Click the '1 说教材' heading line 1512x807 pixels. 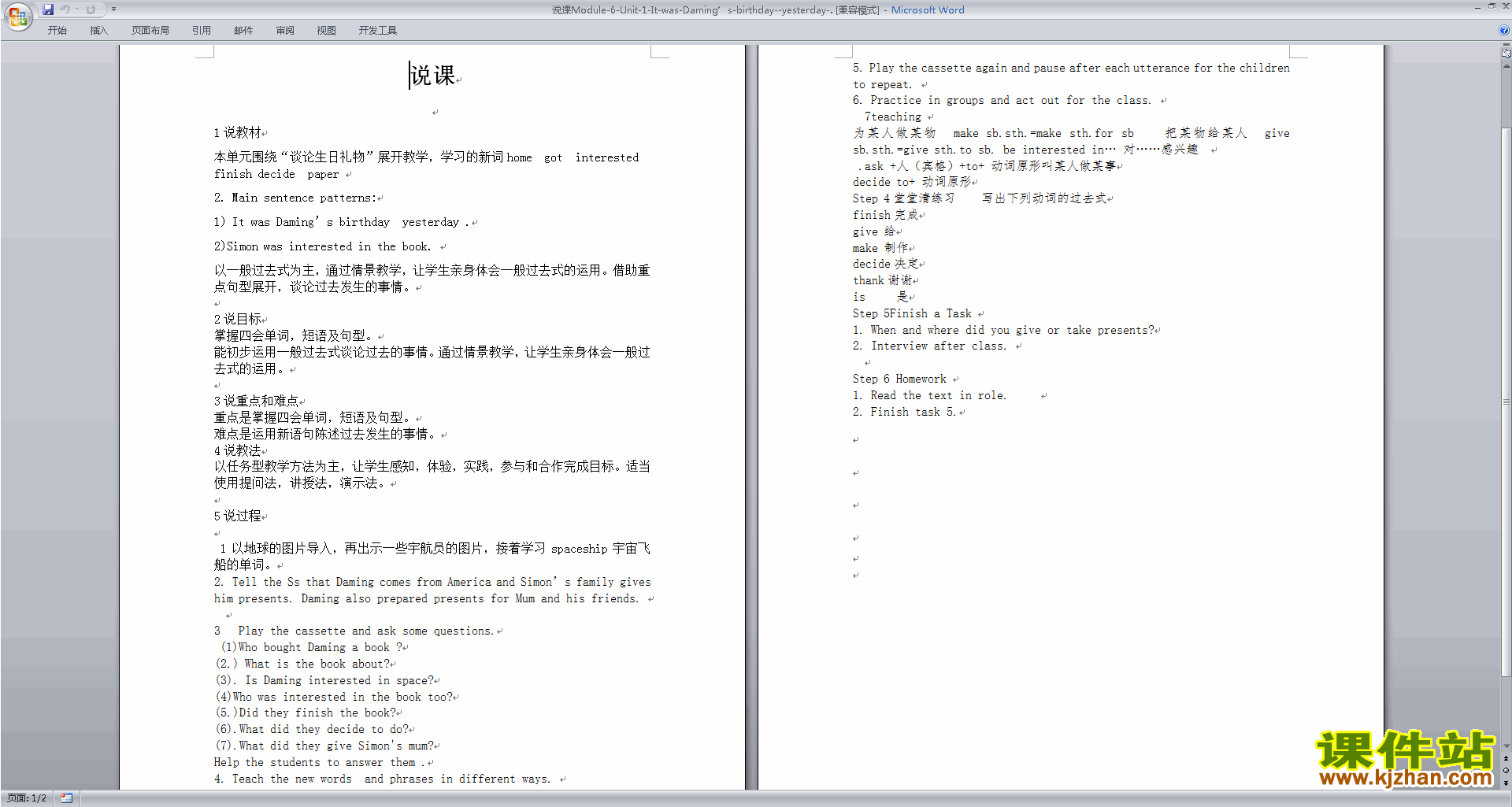238,133
